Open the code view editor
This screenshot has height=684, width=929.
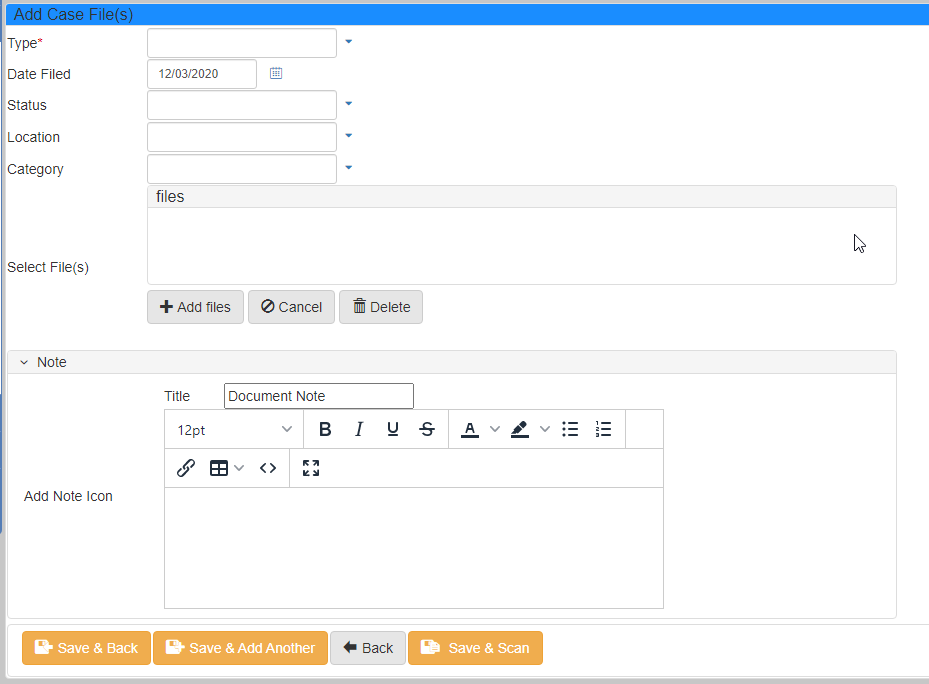268,467
